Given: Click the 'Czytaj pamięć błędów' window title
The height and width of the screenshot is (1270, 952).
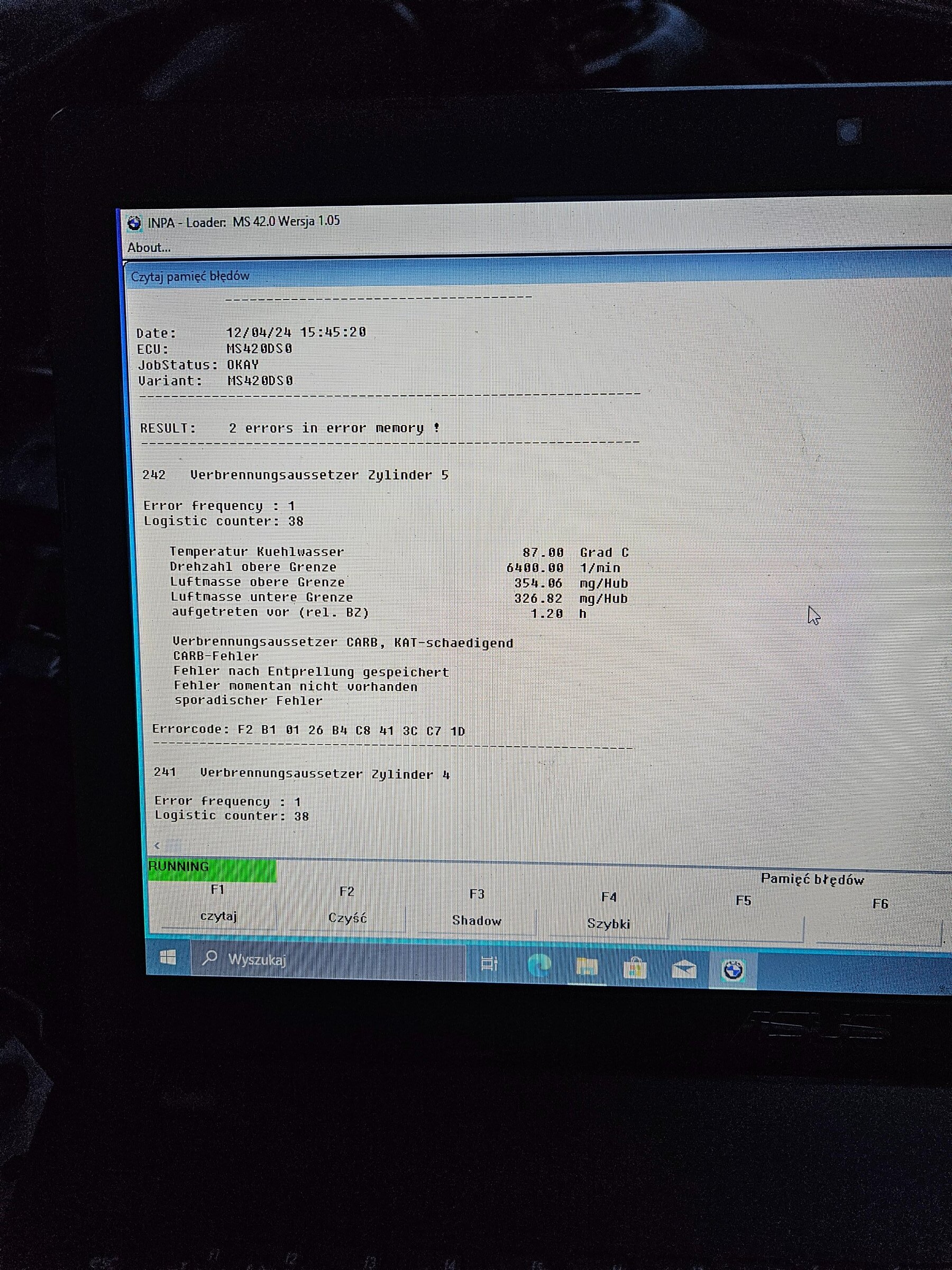Looking at the screenshot, I should coord(190,276).
